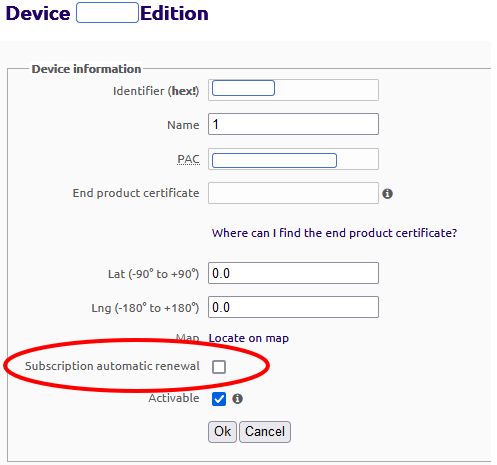Image resolution: width=497 pixels, height=465 pixels.
Task: Click the Lat (-90° to +90°) input
Action: tap(293, 273)
